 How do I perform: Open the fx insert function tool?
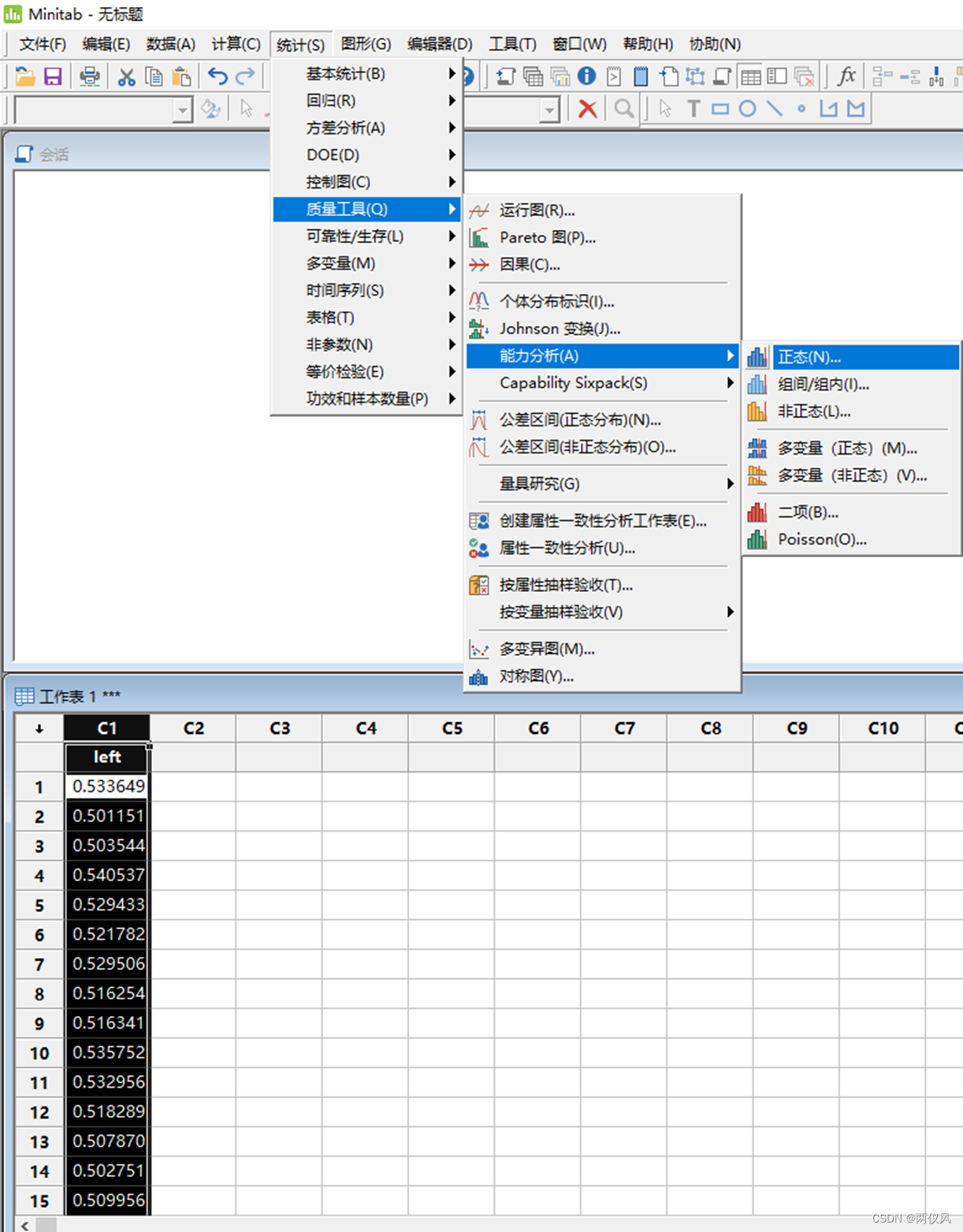coord(846,76)
